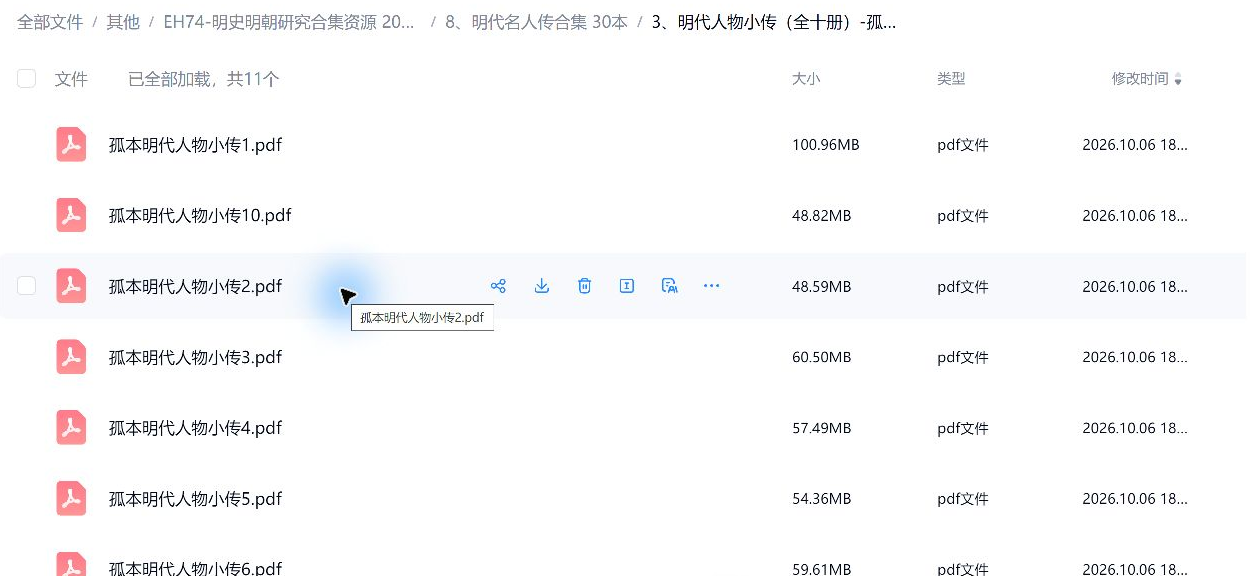Tick the checkbox for 孤本明代人物小传2.pdf
Image resolution: width=1250 pixels, height=576 pixels.
(27, 286)
